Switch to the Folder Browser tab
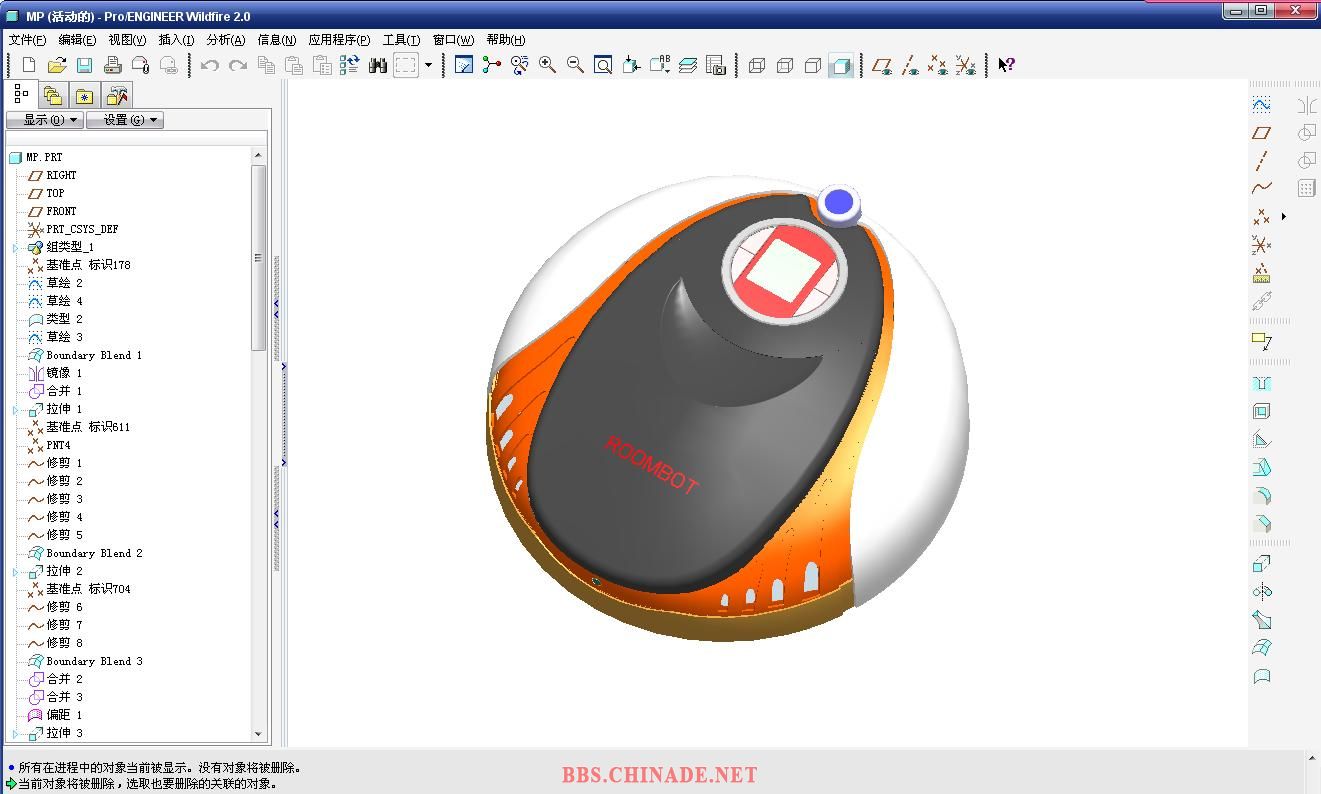The height and width of the screenshot is (794, 1321). [x=53, y=96]
